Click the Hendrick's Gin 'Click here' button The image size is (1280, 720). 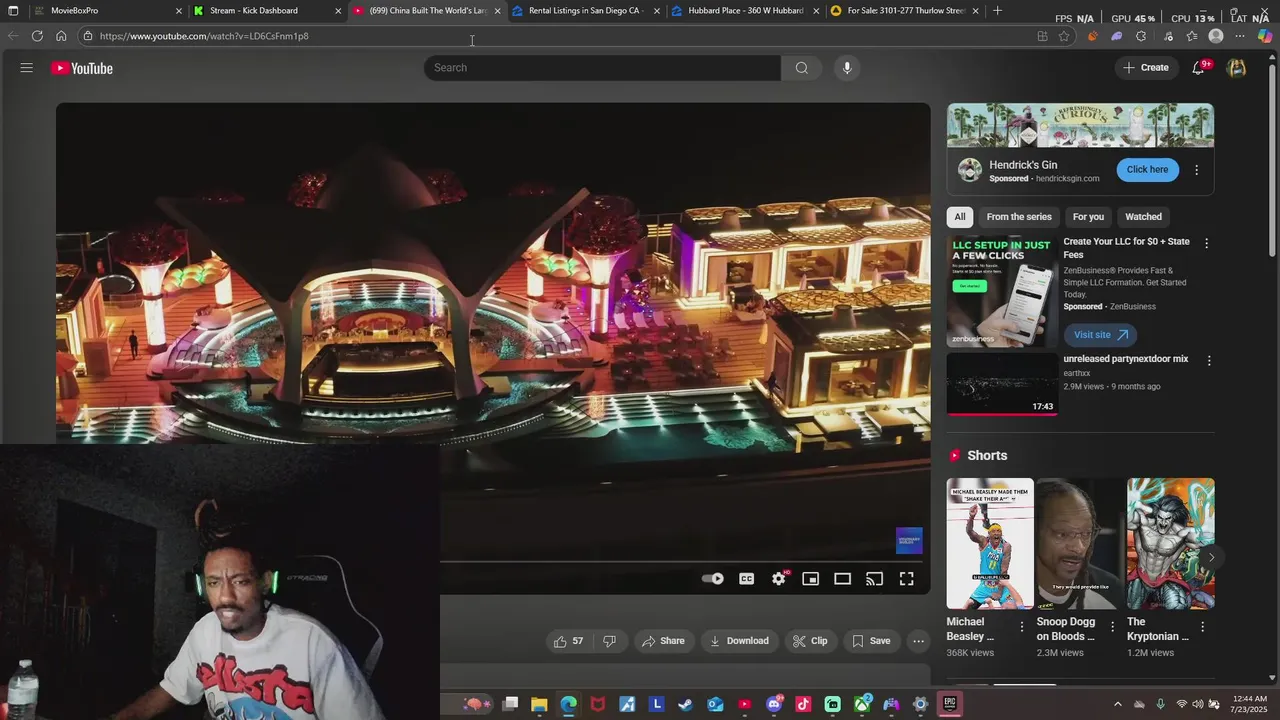coord(1147,170)
